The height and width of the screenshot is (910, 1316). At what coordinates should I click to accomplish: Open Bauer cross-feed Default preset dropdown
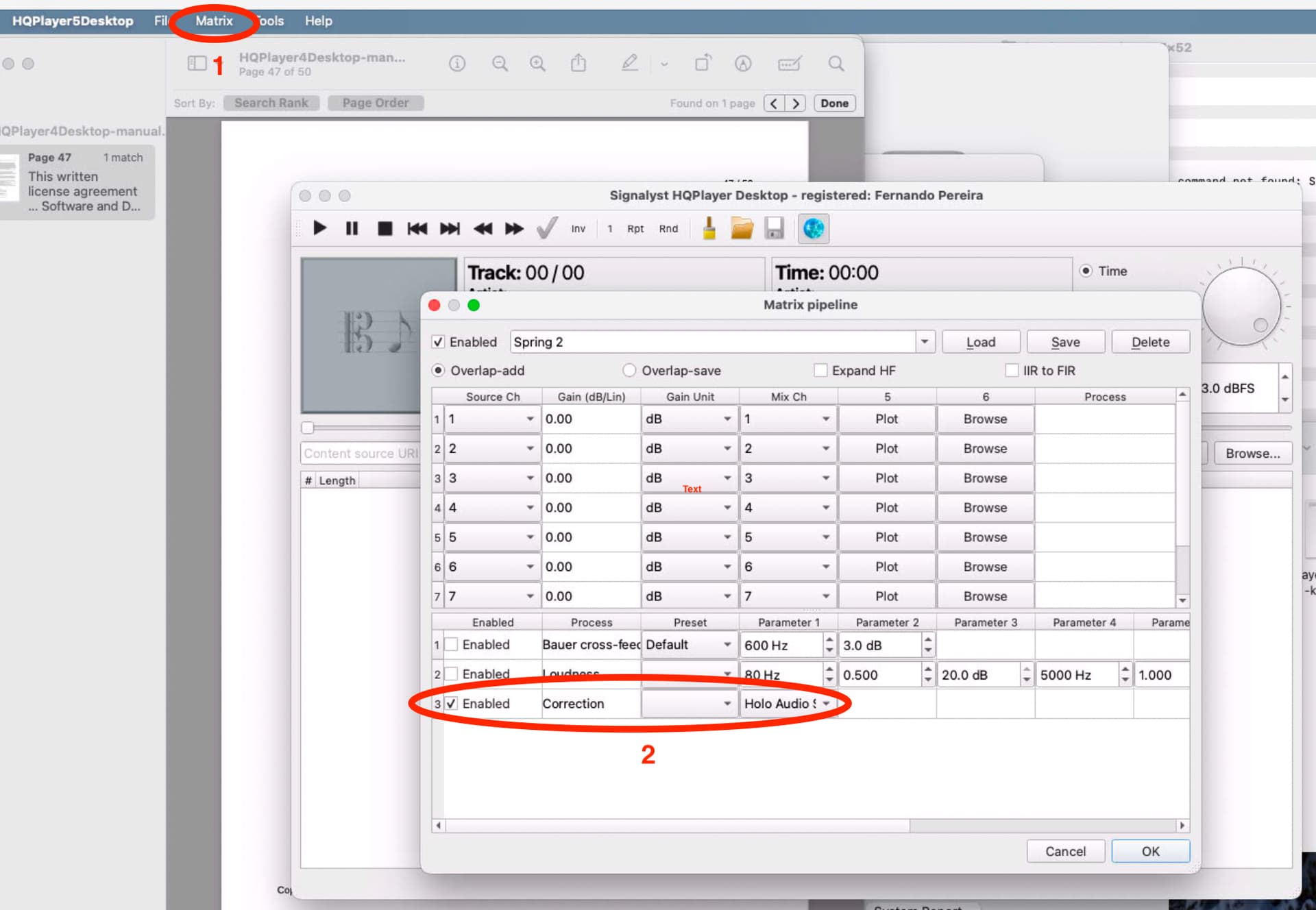[690, 644]
